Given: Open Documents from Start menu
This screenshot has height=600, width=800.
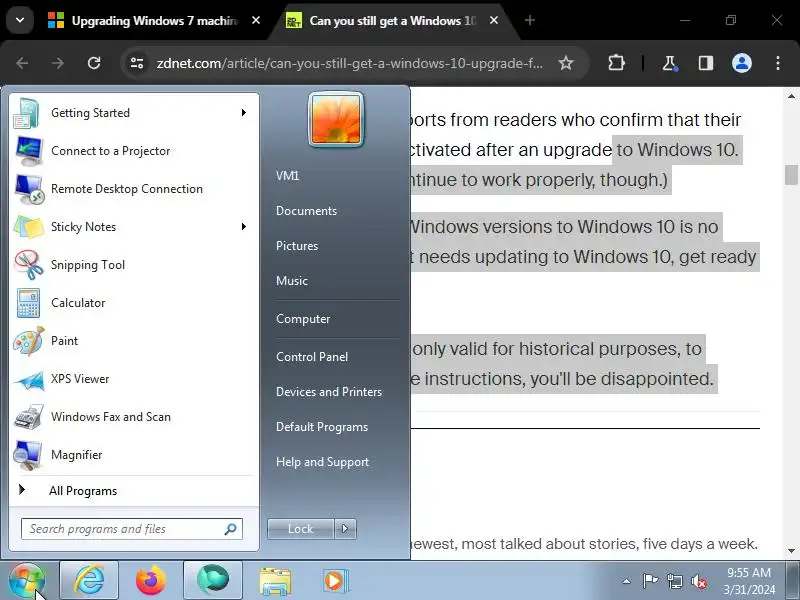Looking at the screenshot, I should [306, 211].
